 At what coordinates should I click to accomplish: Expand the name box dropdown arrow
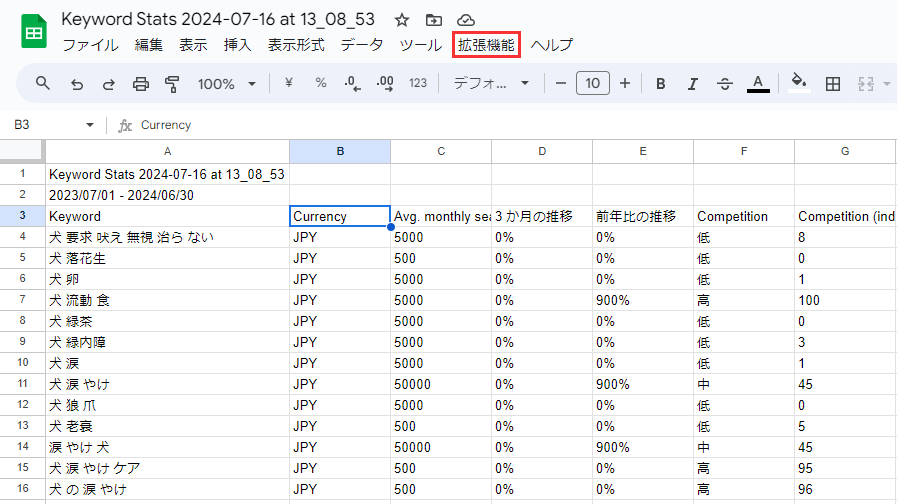click(x=90, y=125)
